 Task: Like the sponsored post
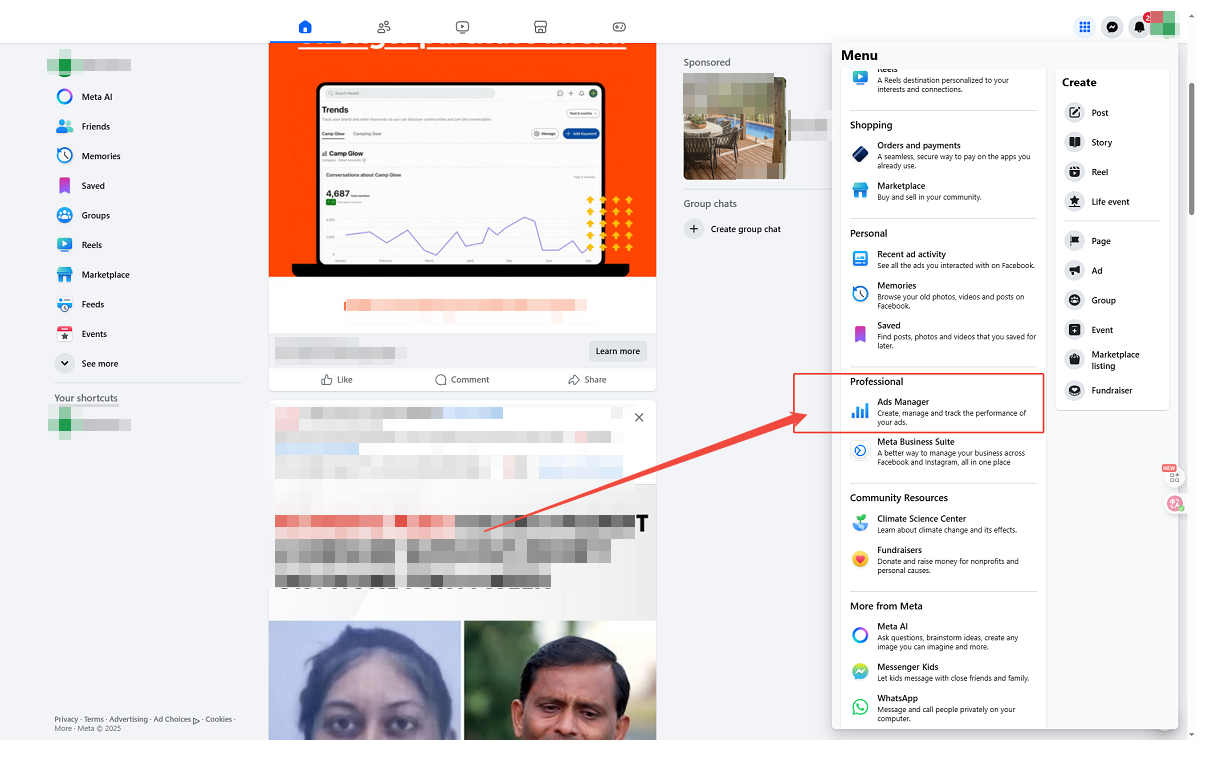336,380
